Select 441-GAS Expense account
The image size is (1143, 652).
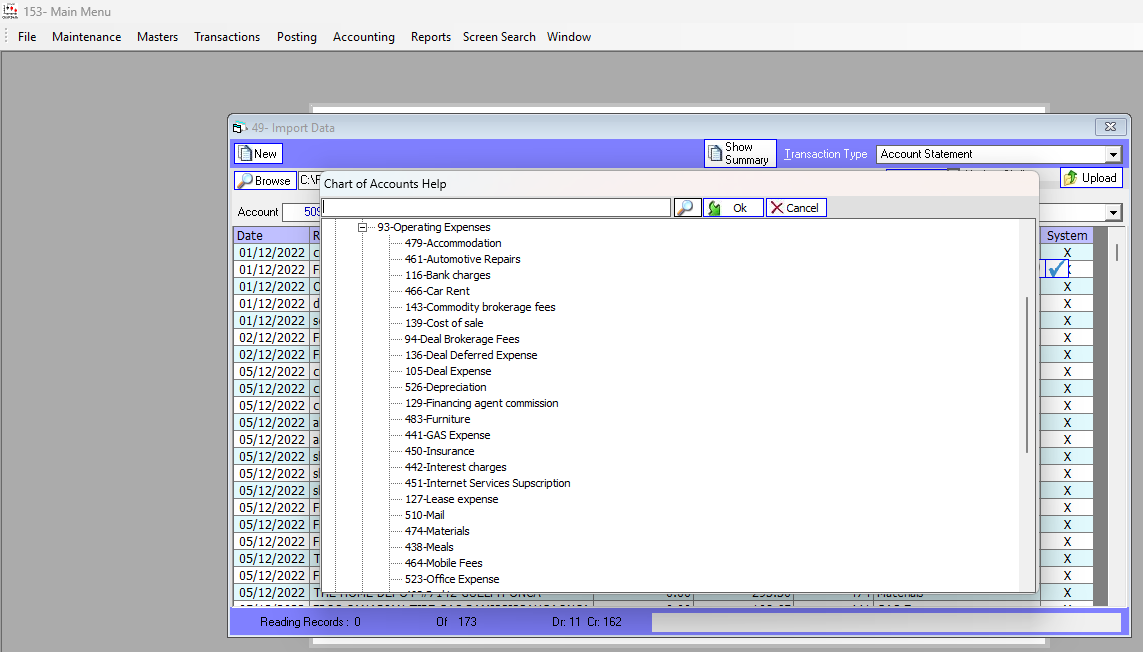click(447, 436)
